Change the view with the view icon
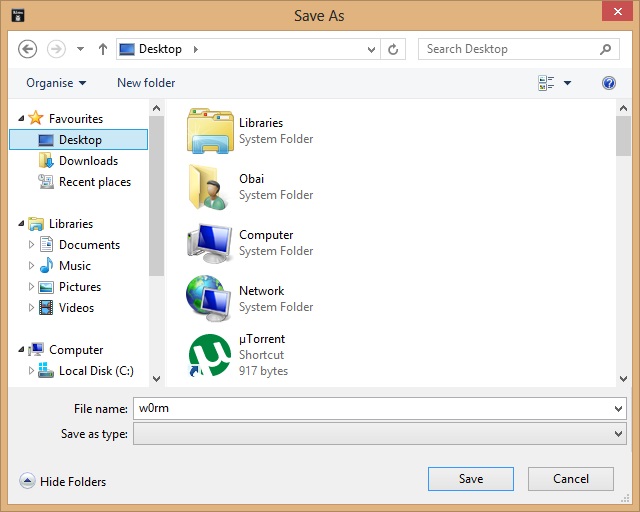Image resolution: width=640 pixels, height=512 pixels. click(546, 83)
